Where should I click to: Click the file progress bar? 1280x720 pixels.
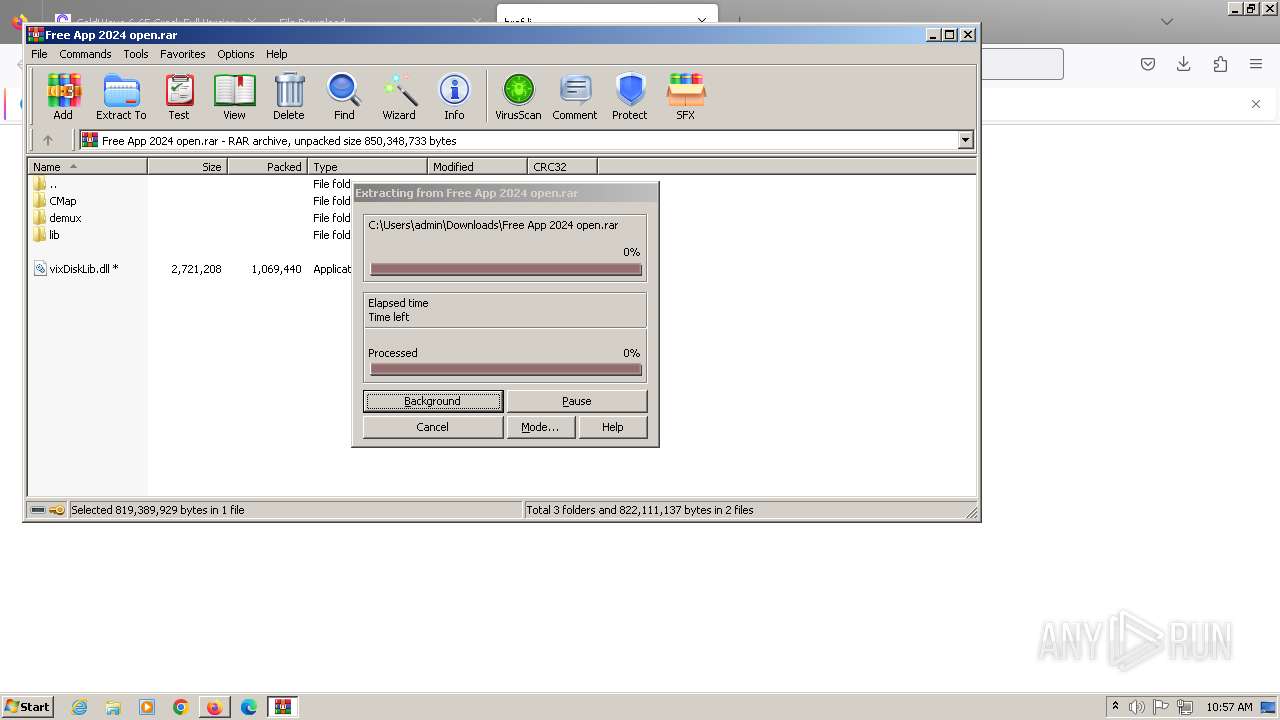[x=505, y=269]
